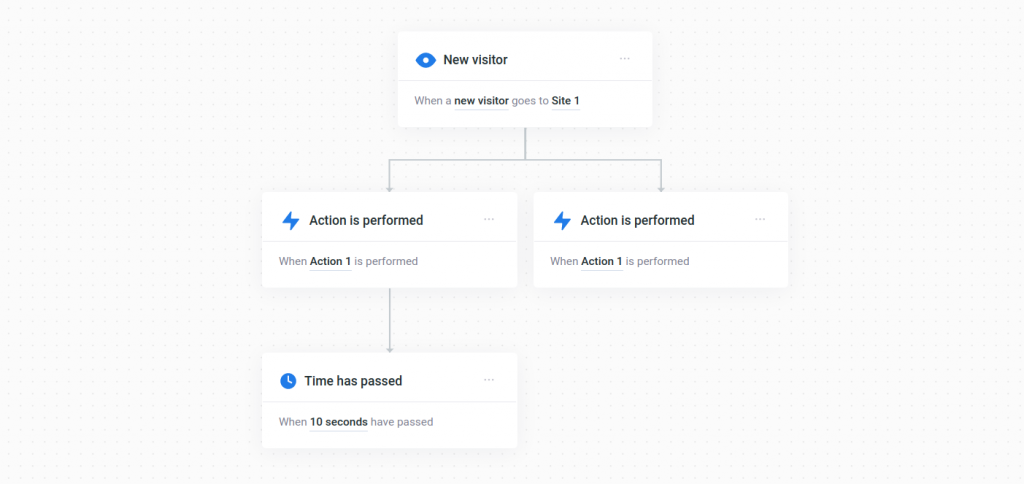Click the connector arrowhead entering Time has passed card
Viewport: 1024px width, 484px height.
[x=390, y=350]
